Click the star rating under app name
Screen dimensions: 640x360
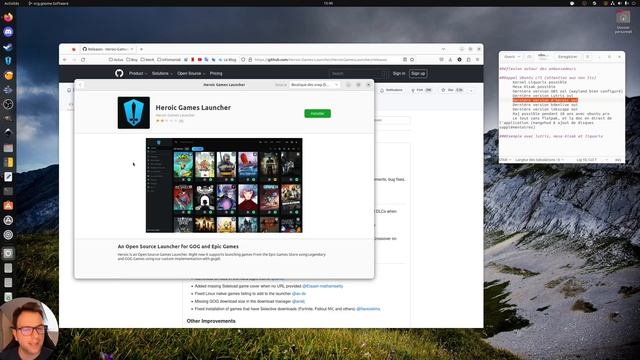(167, 121)
